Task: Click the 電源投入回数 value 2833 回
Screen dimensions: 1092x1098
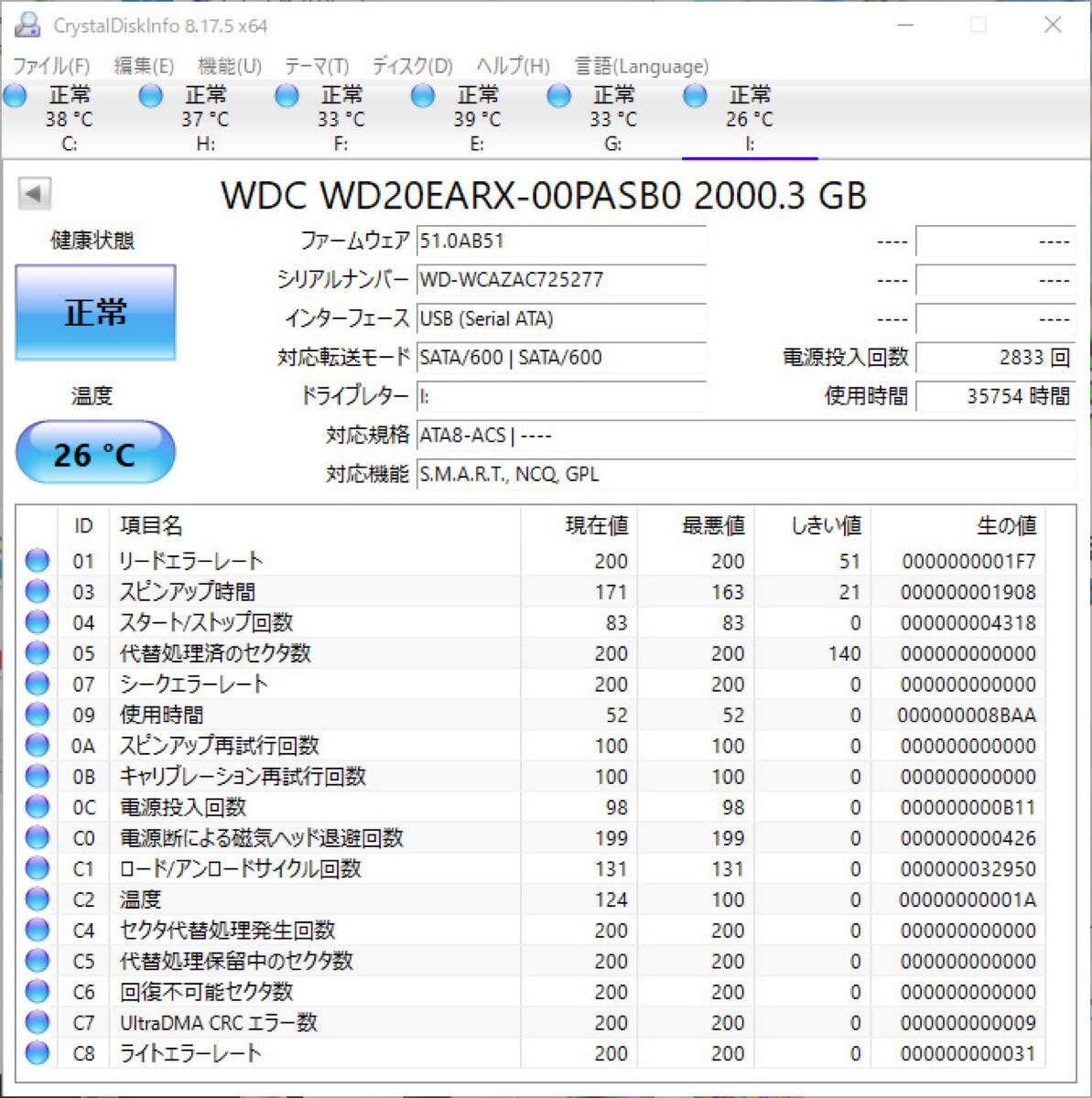Action: tap(995, 358)
